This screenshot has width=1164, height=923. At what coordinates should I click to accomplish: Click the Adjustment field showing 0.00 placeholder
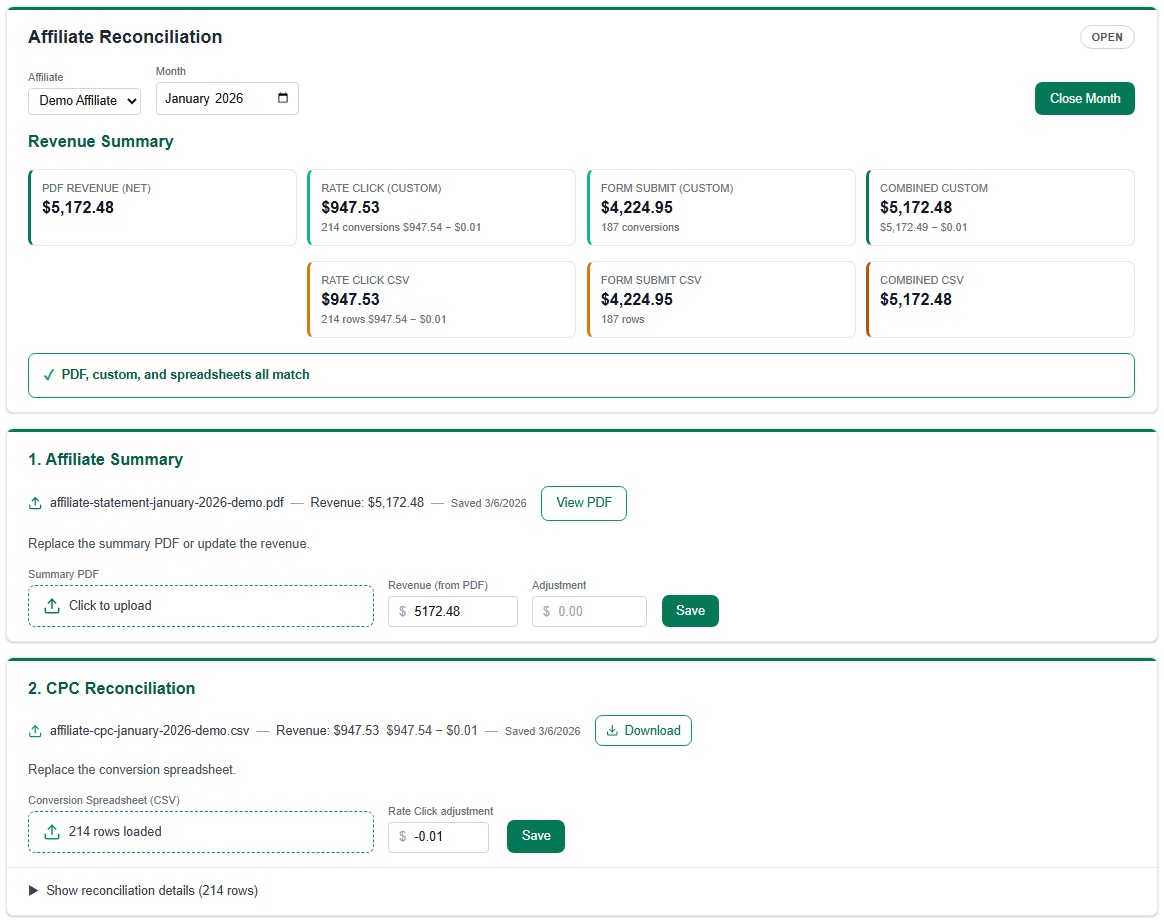pos(589,610)
